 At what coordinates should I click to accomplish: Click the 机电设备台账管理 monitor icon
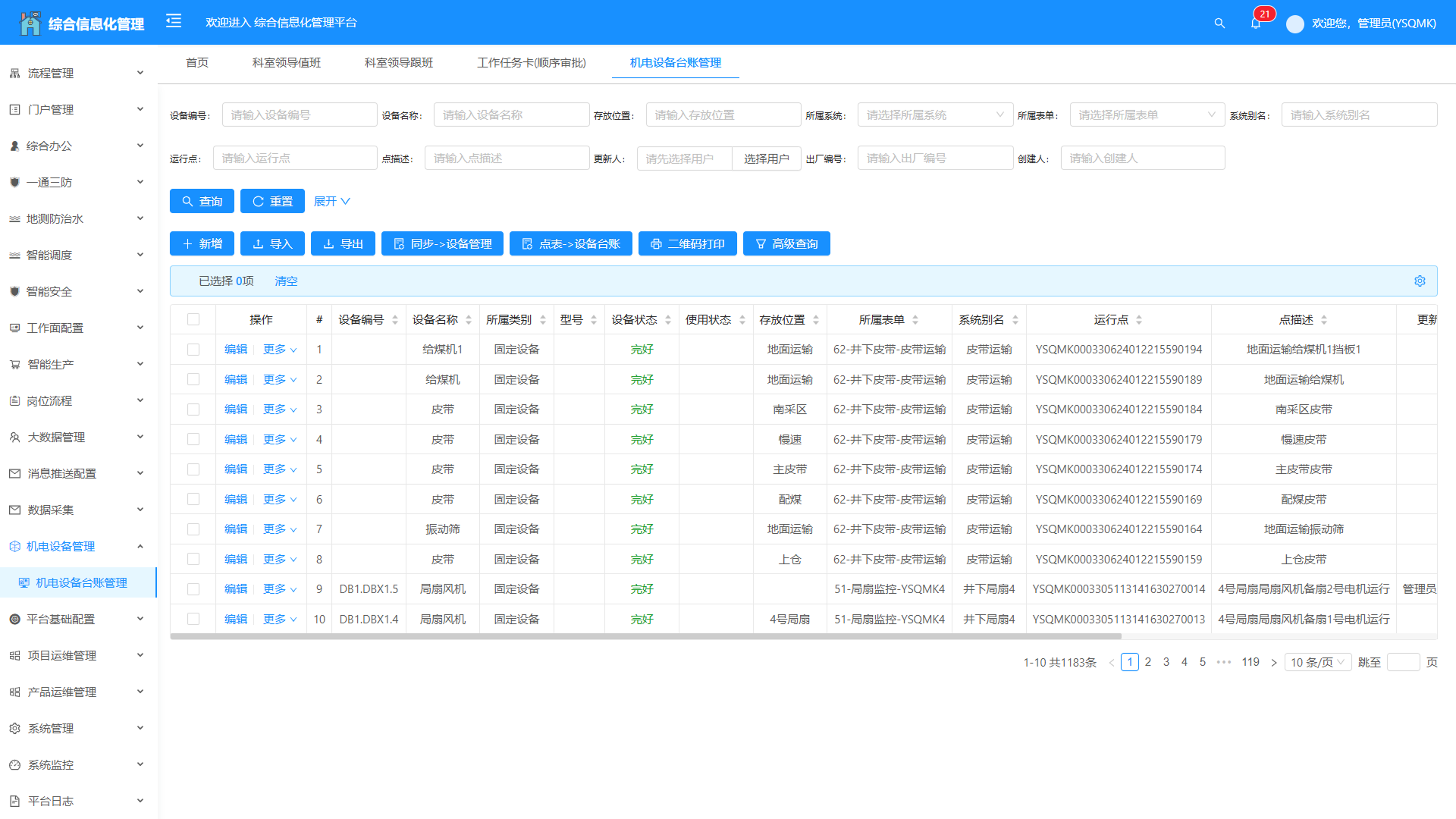pyautogui.click(x=24, y=583)
